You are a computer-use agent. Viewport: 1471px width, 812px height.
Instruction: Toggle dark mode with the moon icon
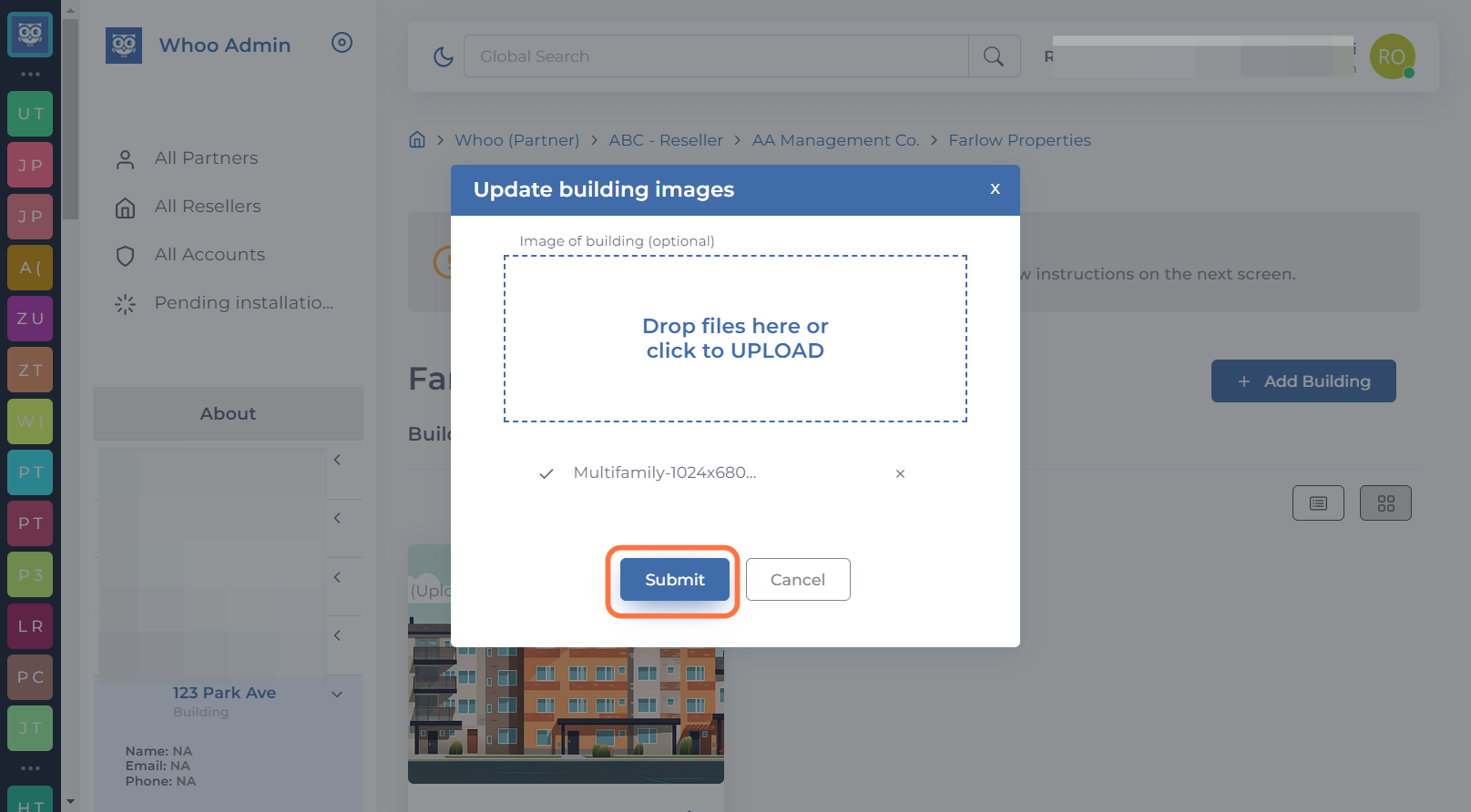click(x=443, y=56)
